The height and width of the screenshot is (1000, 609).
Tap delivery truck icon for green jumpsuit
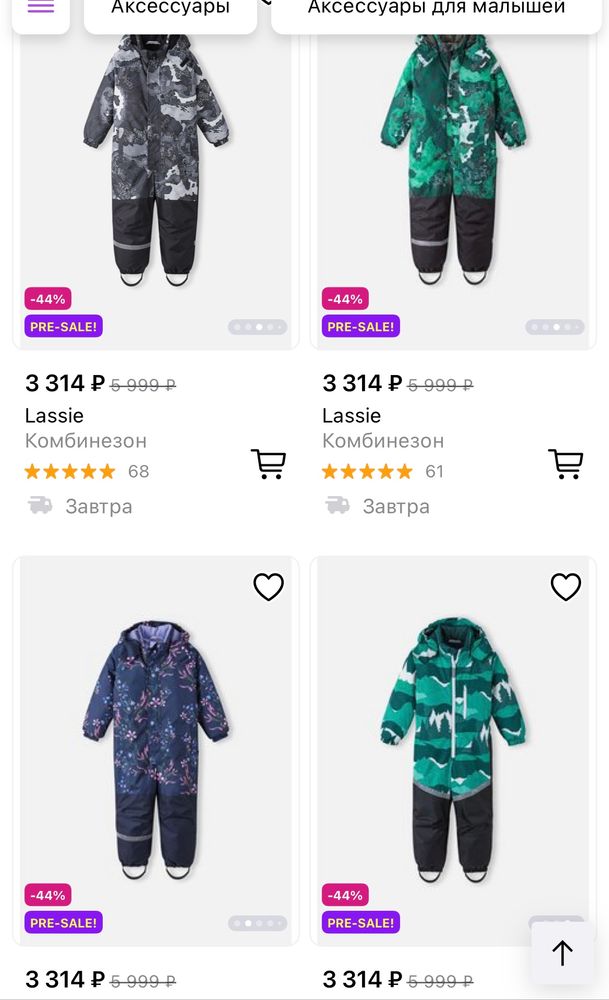(x=337, y=506)
